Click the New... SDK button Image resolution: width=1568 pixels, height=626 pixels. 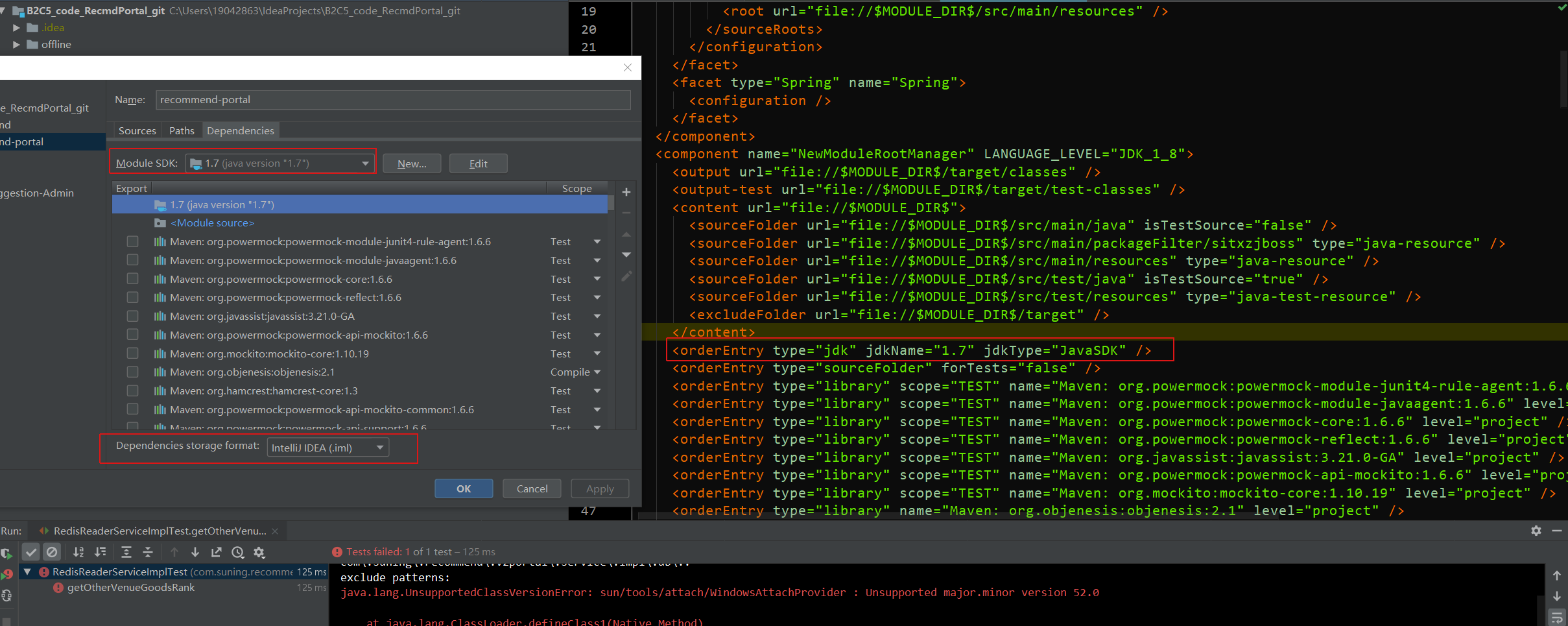tap(412, 163)
